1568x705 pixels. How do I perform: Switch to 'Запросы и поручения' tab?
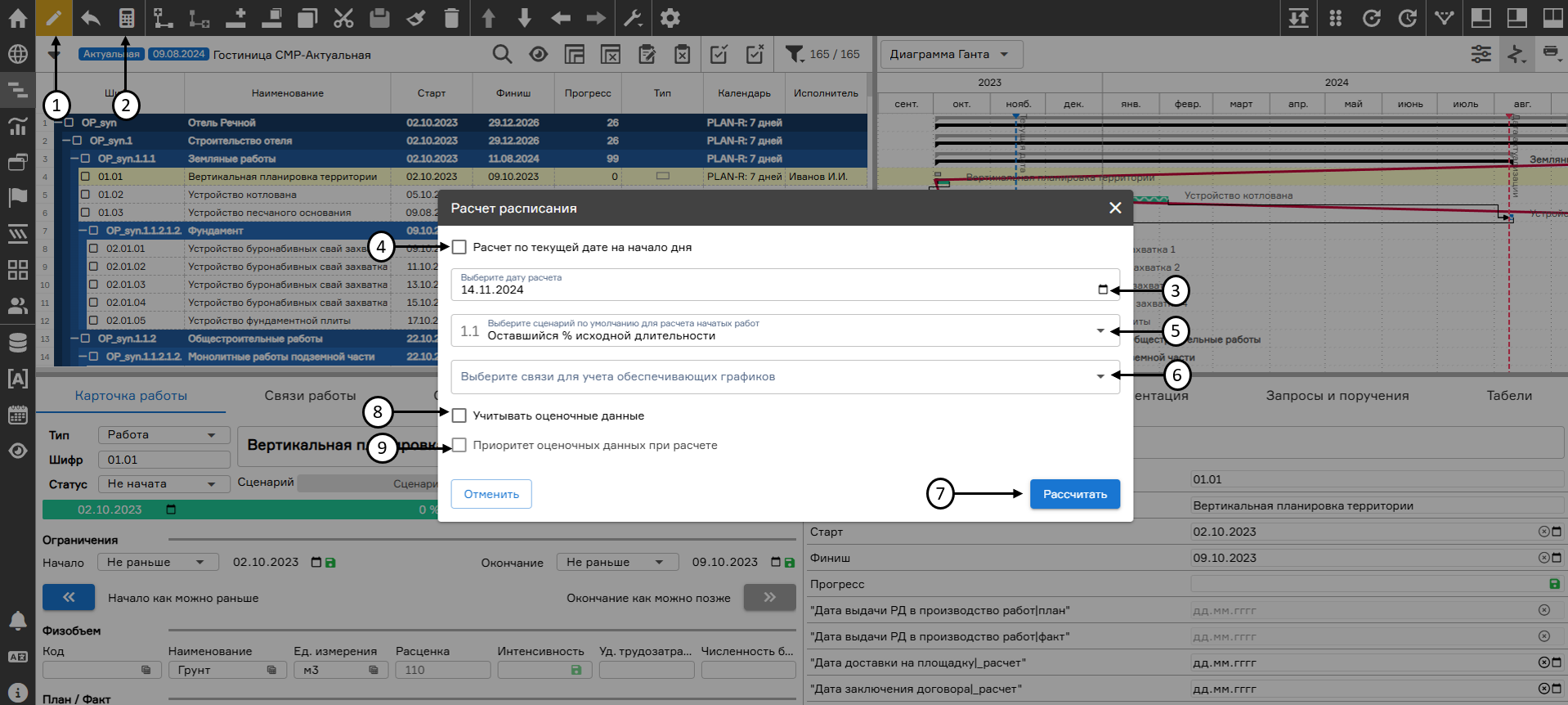[1337, 396]
